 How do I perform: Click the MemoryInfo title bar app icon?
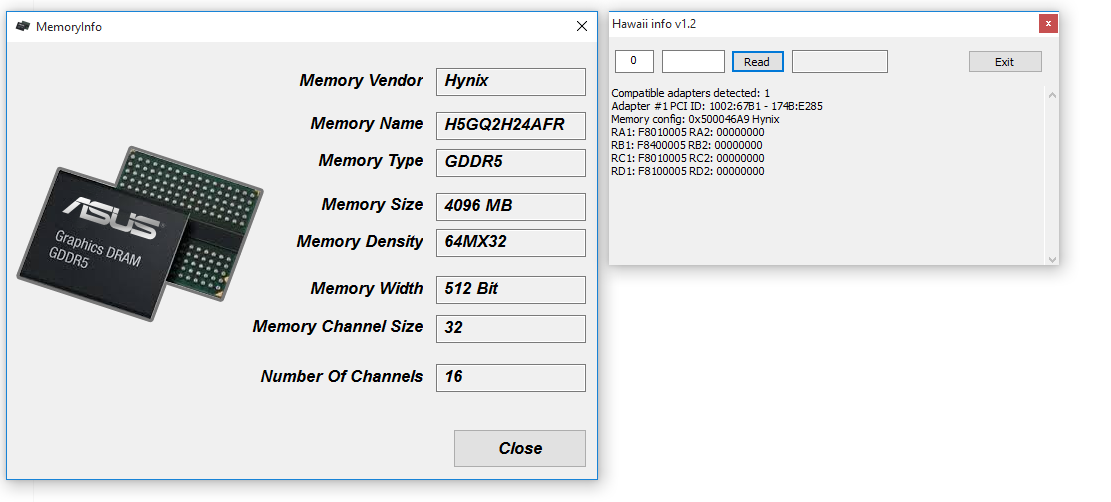tap(22, 27)
